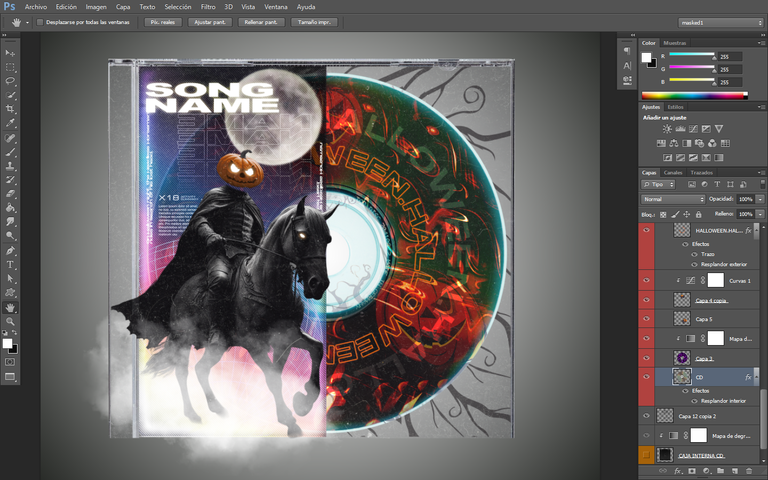Collapse effects of HALLOWEEN.HAL... layer
Screen dimensions: 768x480
pyautogui.click(x=756, y=230)
